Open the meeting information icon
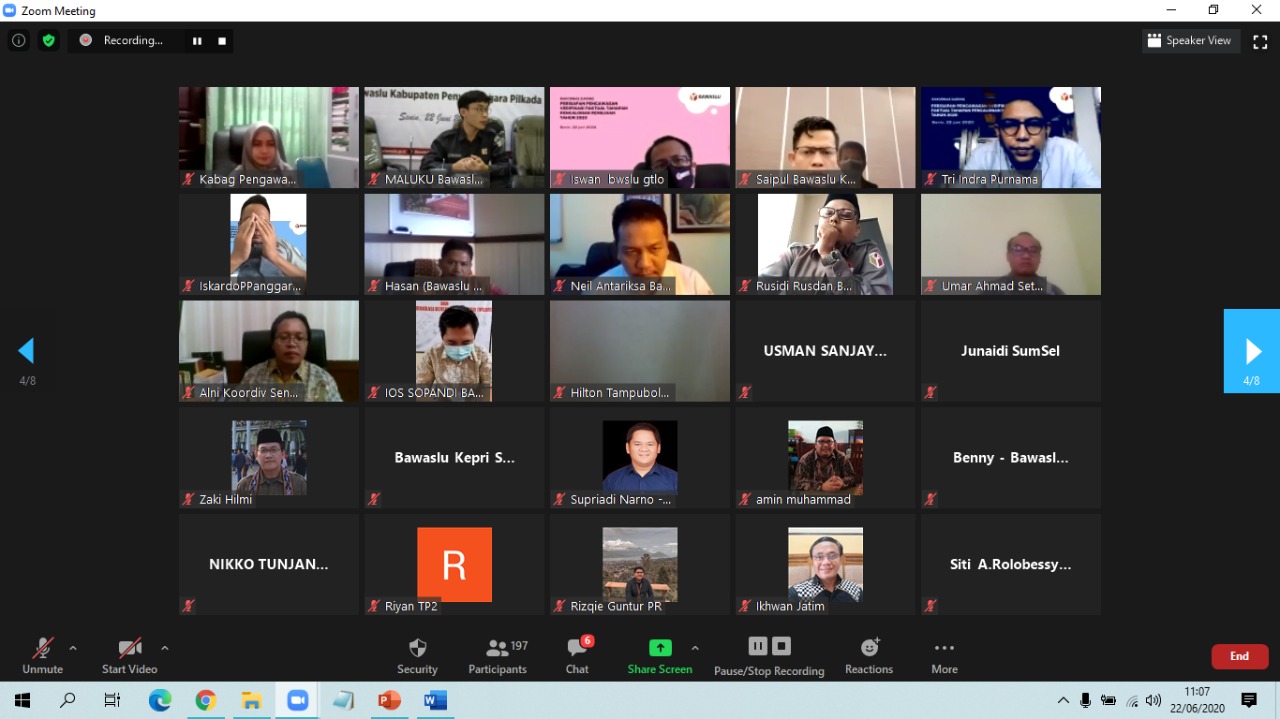This screenshot has height=719, width=1280. (x=18, y=40)
